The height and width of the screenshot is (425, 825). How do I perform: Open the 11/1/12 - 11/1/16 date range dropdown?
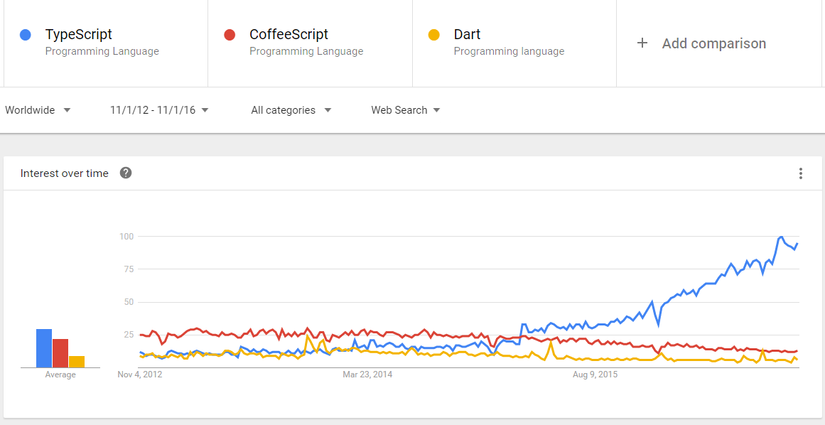pyautogui.click(x=159, y=110)
